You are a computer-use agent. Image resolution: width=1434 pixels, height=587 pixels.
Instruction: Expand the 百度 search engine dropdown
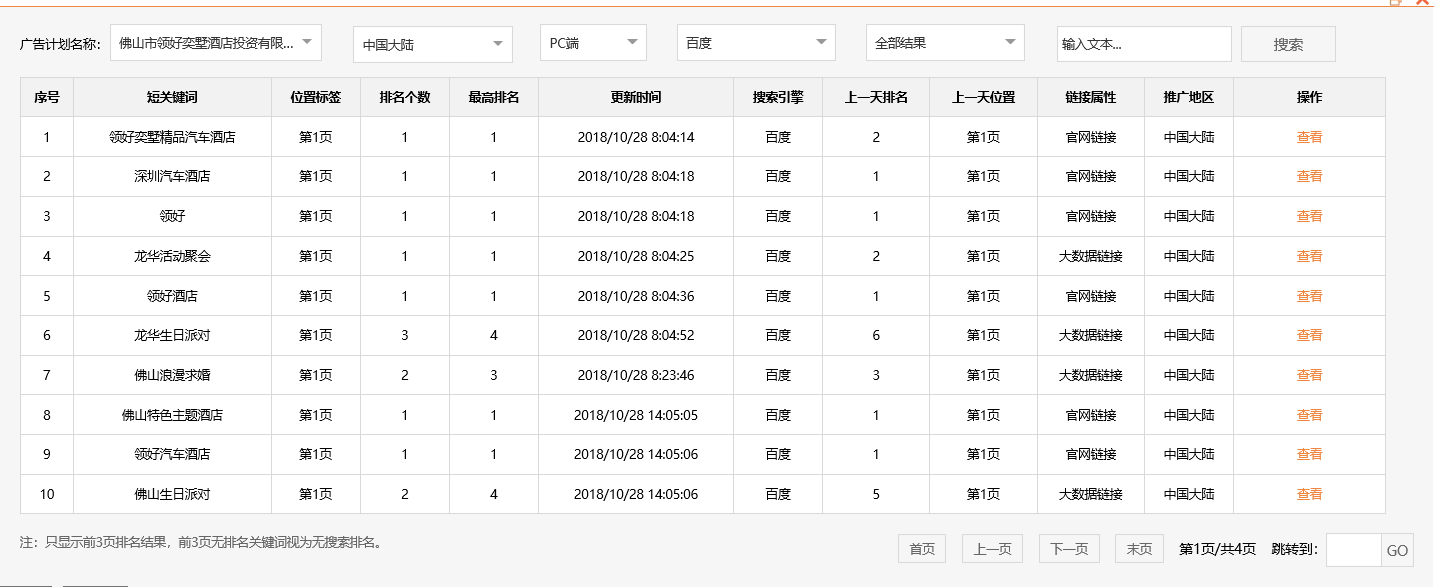755,42
